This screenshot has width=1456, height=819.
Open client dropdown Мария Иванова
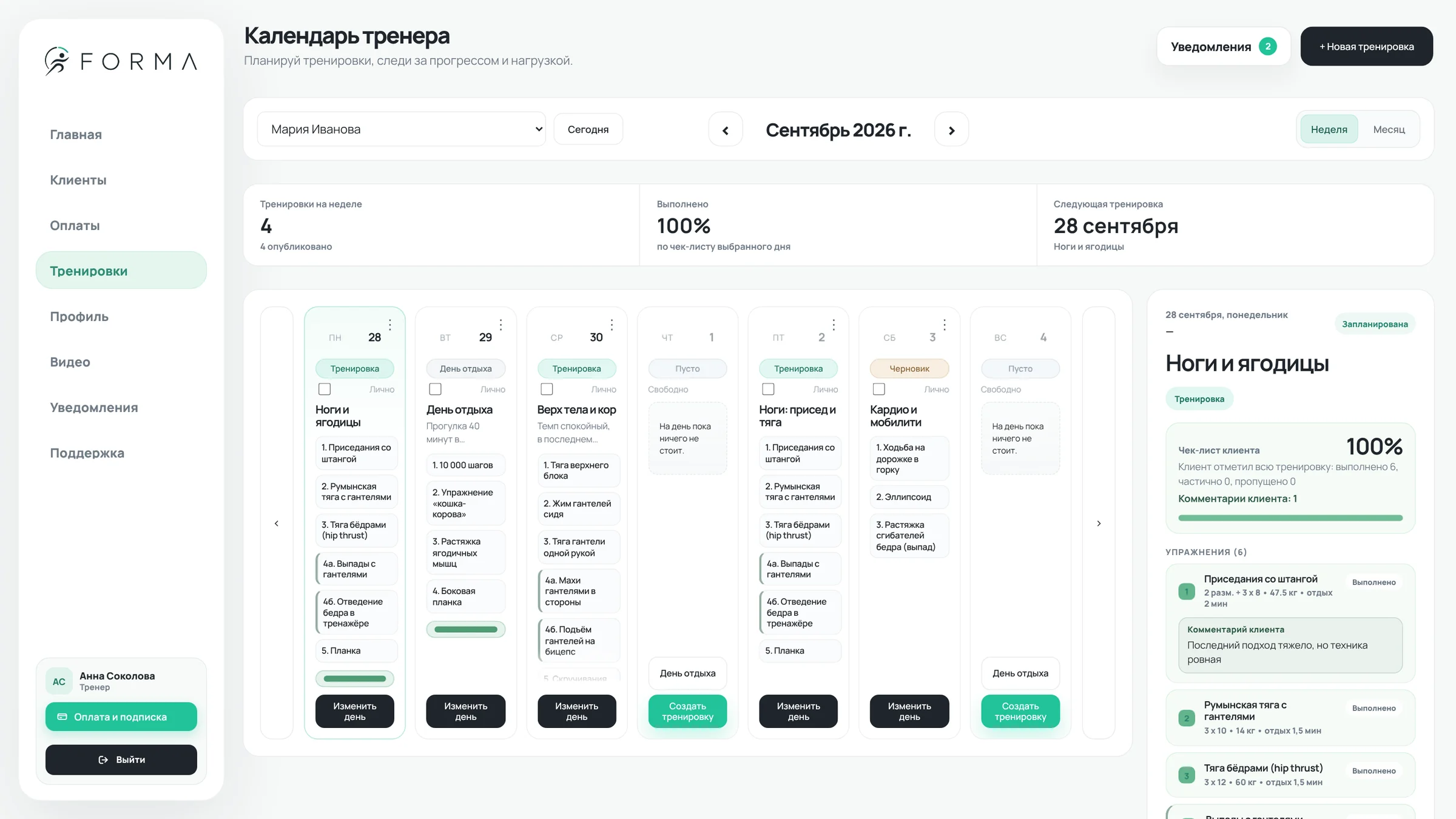(401, 129)
